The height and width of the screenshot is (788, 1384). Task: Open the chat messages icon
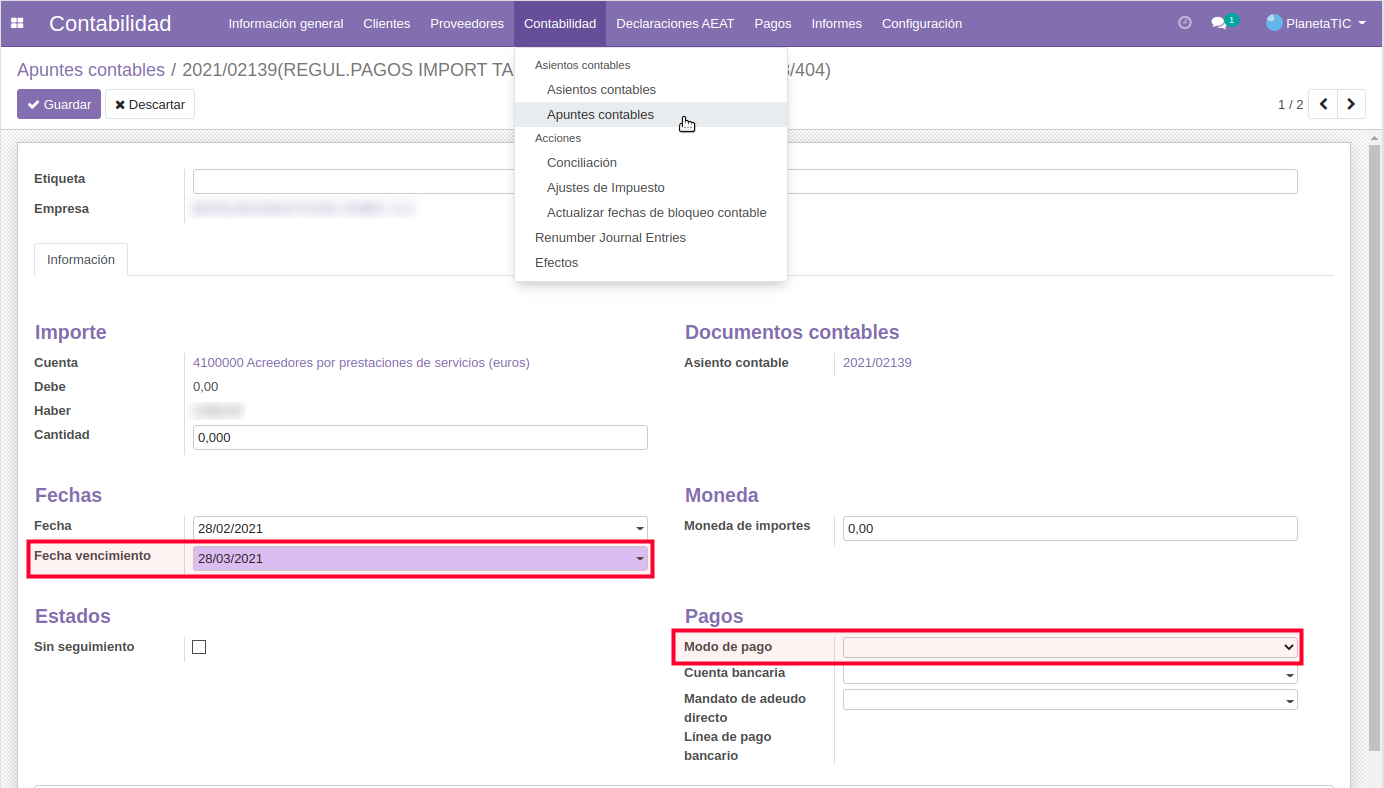(x=1219, y=23)
